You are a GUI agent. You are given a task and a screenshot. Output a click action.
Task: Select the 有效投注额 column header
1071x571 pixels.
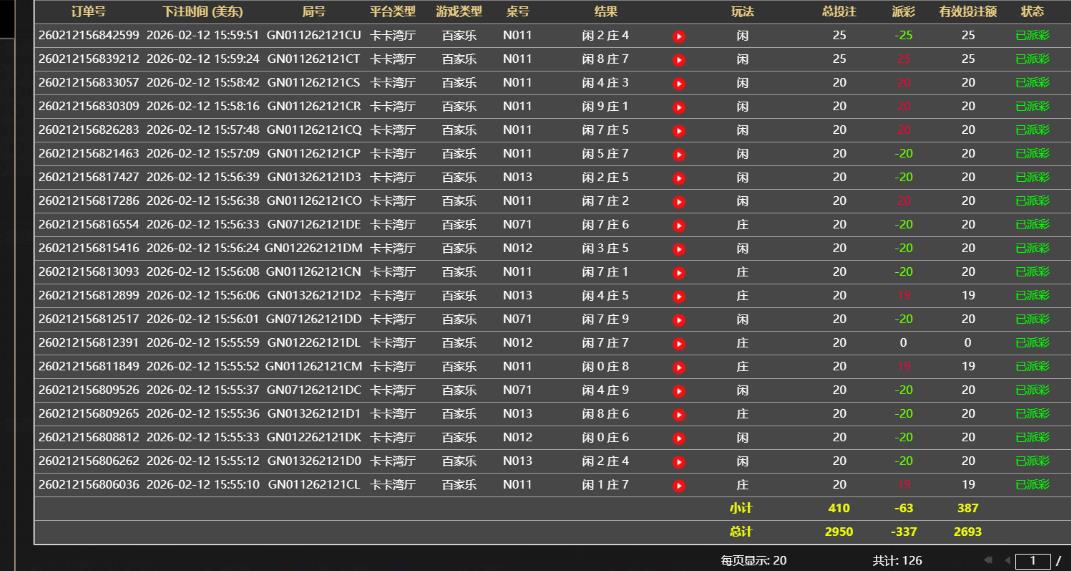pos(967,12)
